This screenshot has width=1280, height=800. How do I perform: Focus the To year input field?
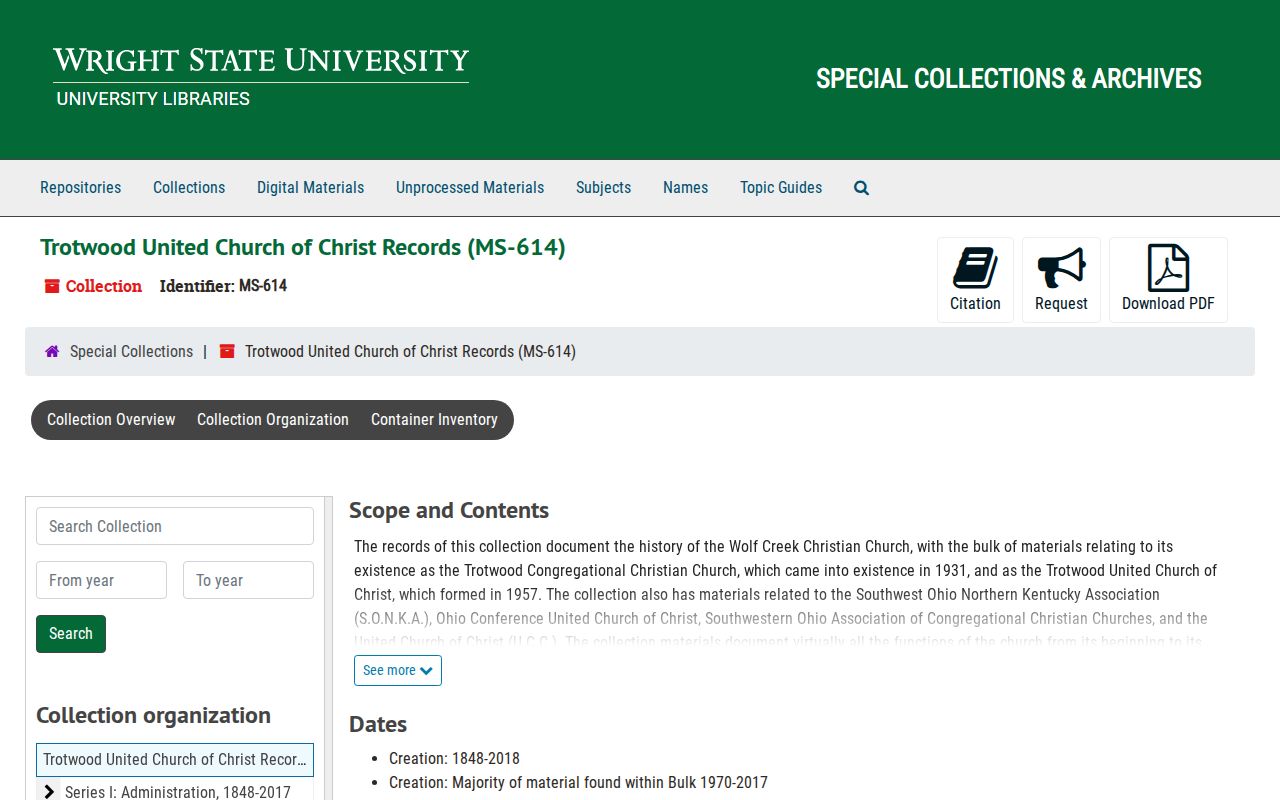[x=248, y=580]
